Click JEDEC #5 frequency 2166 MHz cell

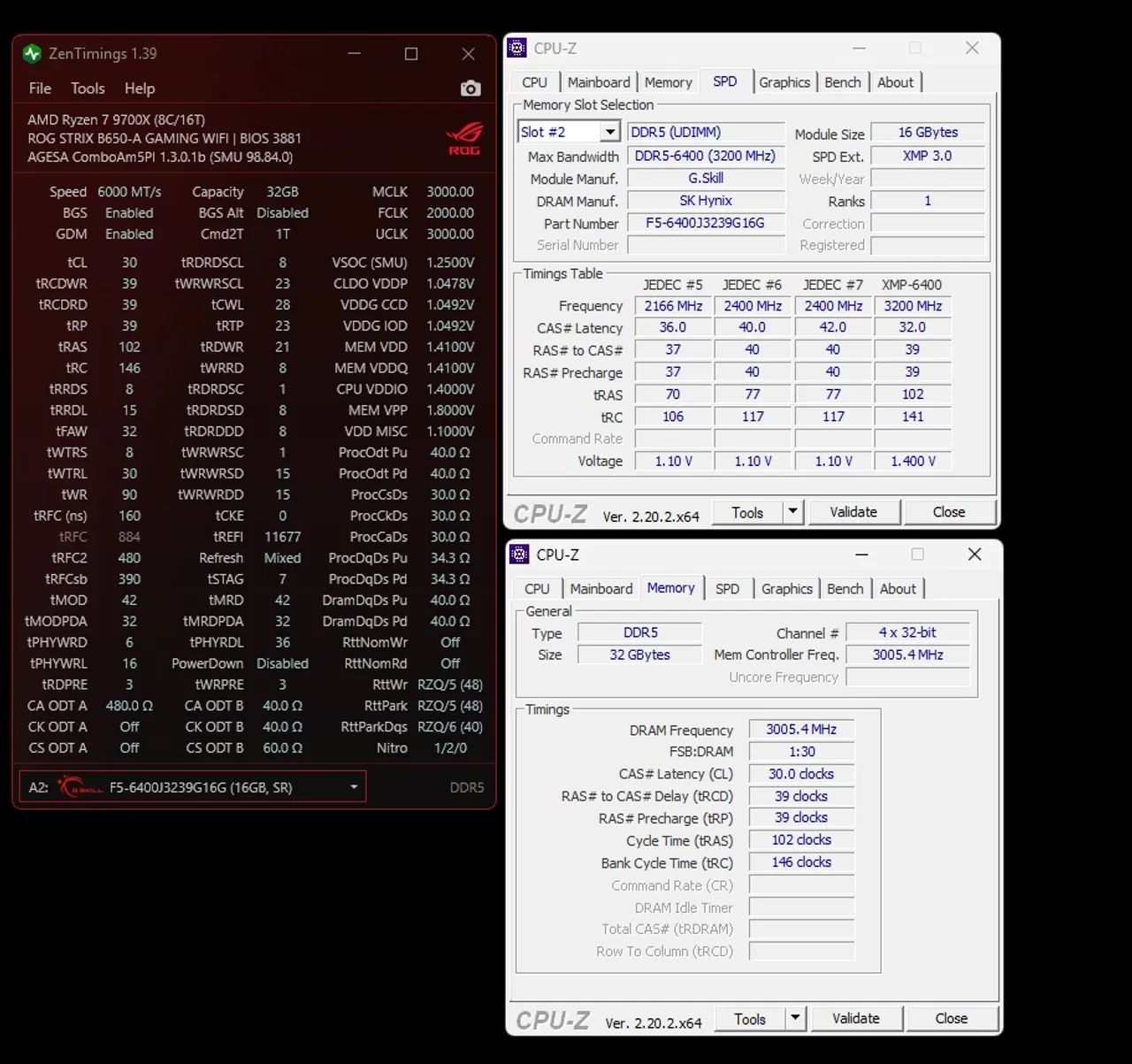pyautogui.click(x=673, y=306)
